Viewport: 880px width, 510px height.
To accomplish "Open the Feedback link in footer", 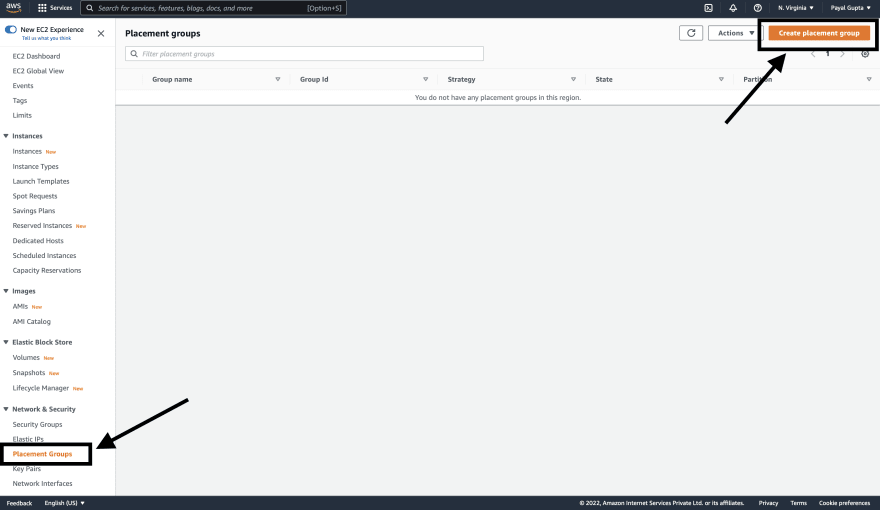I will (20, 503).
